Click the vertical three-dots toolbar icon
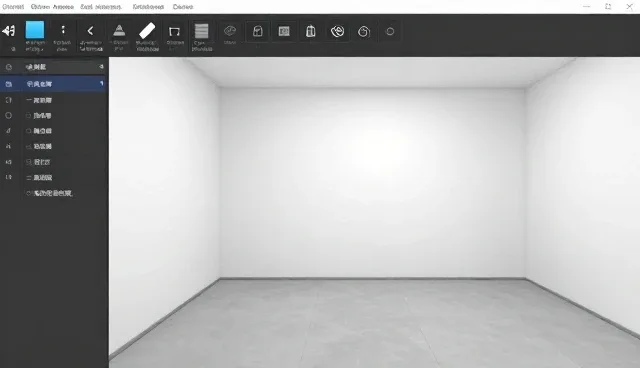The width and height of the screenshot is (640, 368). (x=63, y=30)
